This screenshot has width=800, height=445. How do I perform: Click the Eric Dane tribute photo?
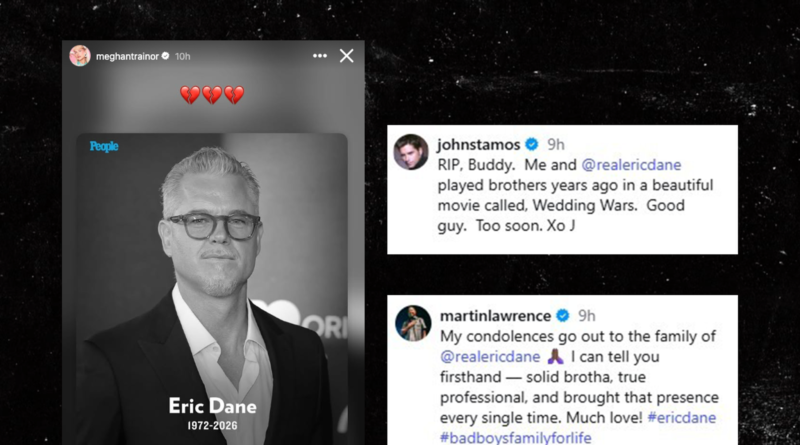212,289
